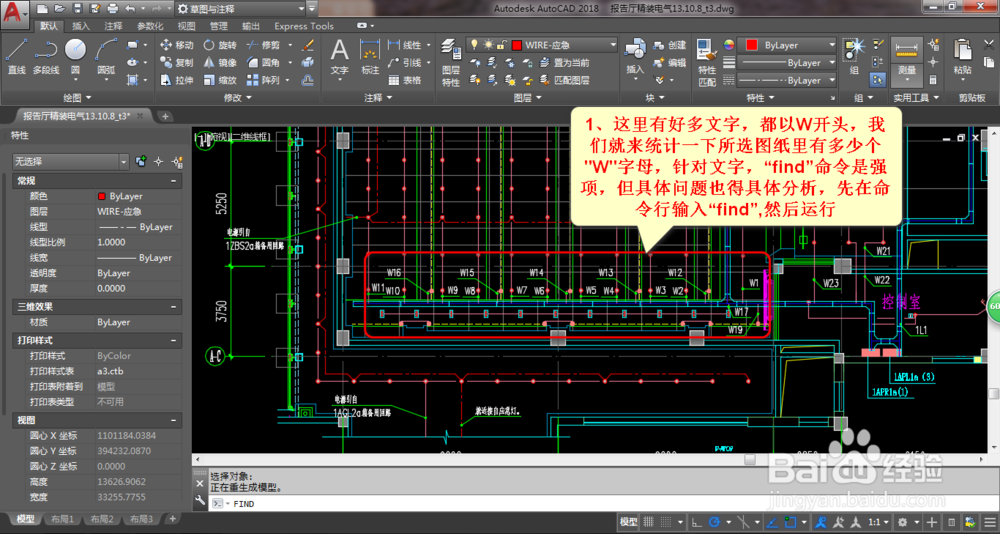Click the Erase tool icon
The image size is (1000, 534).
308,45
